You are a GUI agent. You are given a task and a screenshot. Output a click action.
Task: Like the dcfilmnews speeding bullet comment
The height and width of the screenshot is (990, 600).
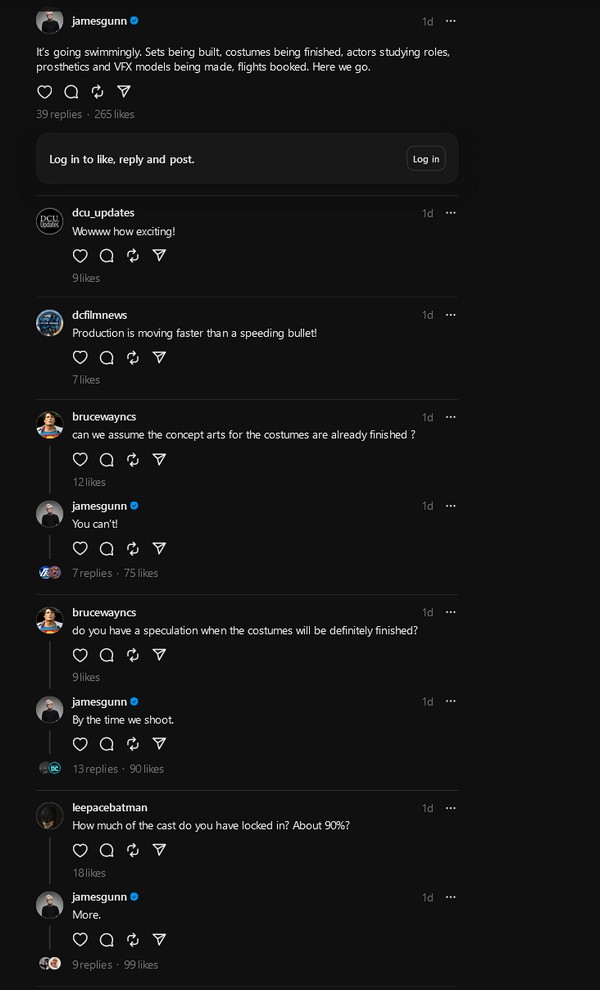(81, 358)
